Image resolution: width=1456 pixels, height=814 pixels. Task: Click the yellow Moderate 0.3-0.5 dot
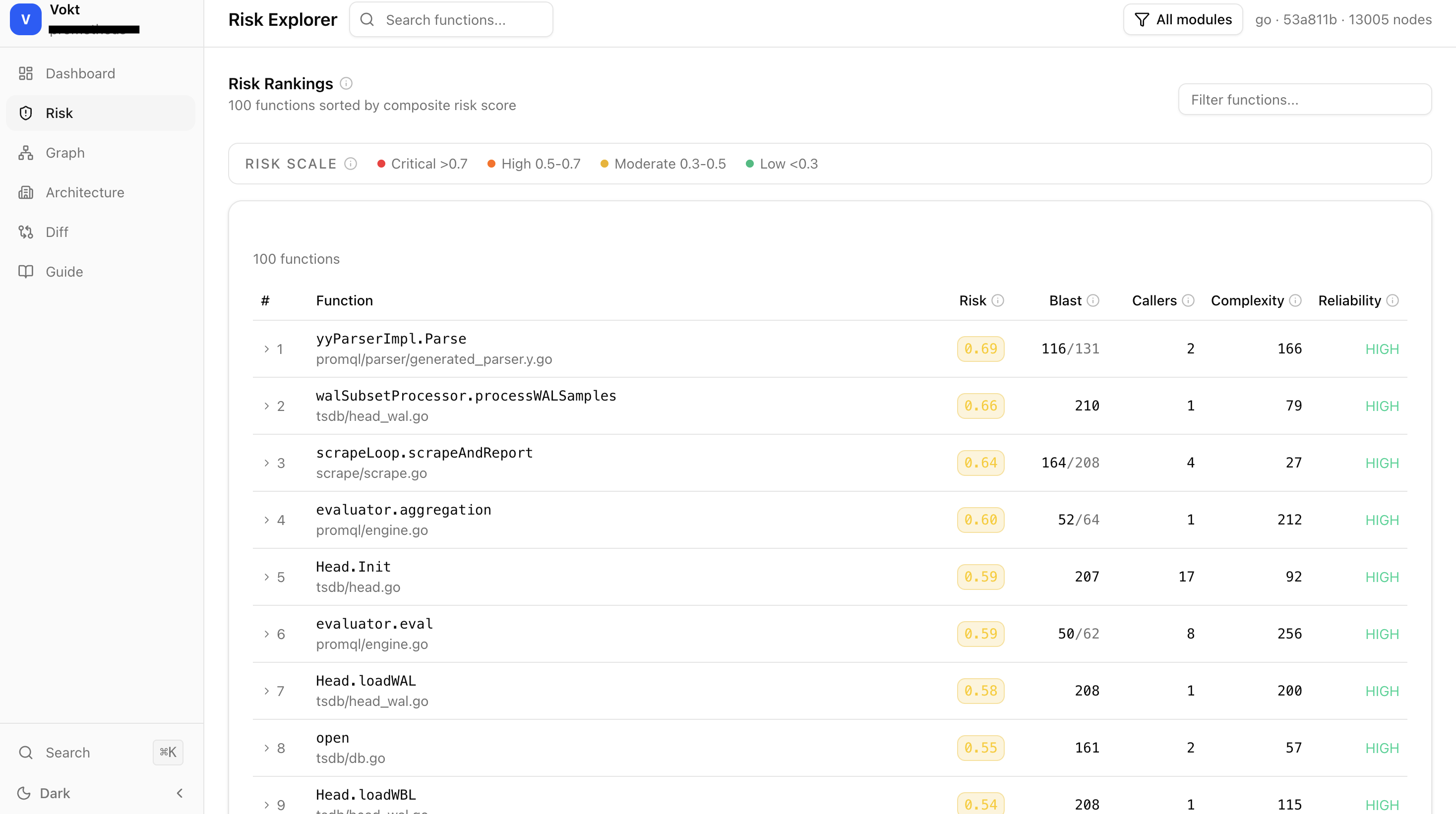(x=604, y=164)
